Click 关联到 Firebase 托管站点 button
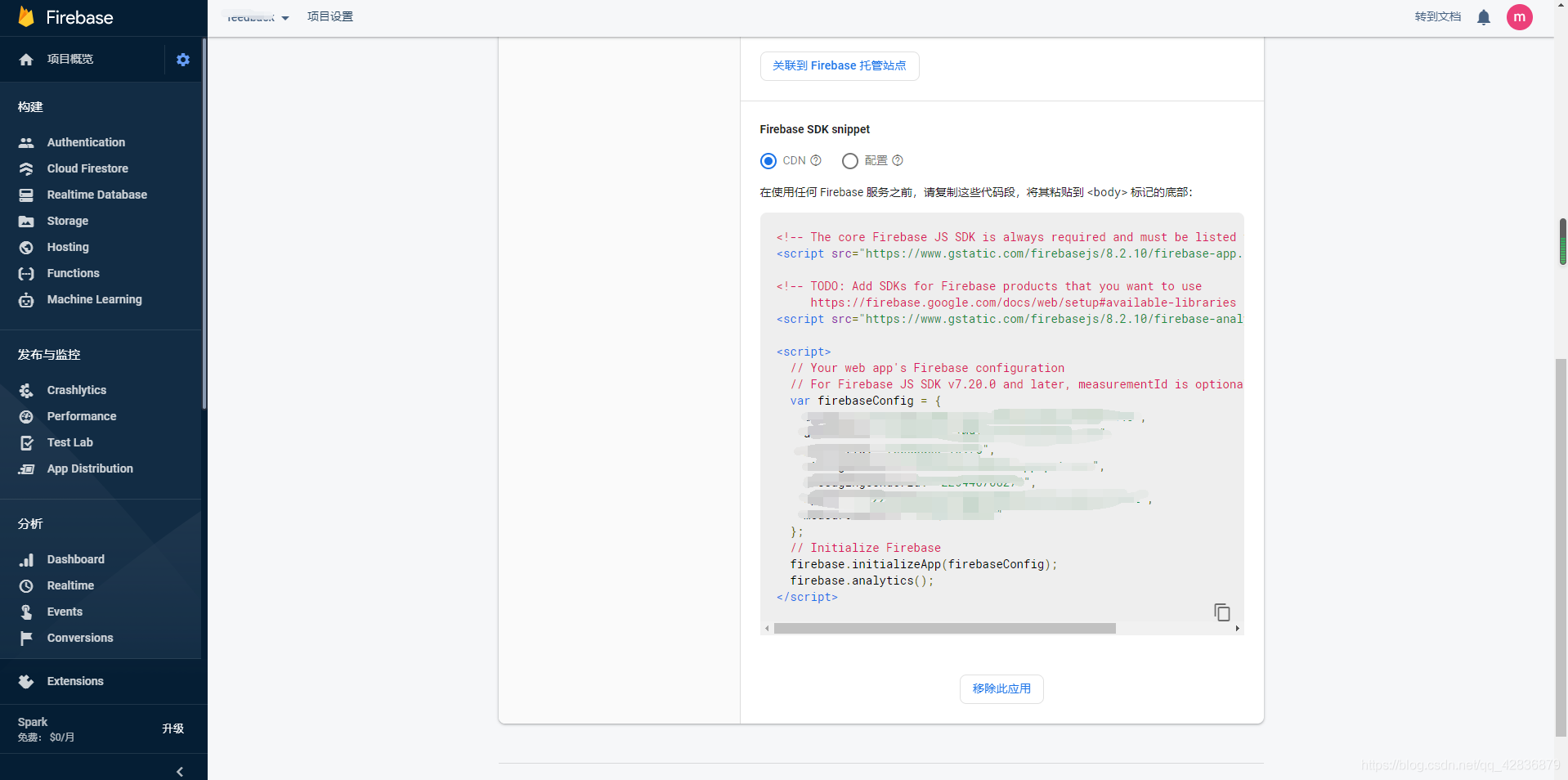Viewport: 1568px width, 780px height. point(840,66)
